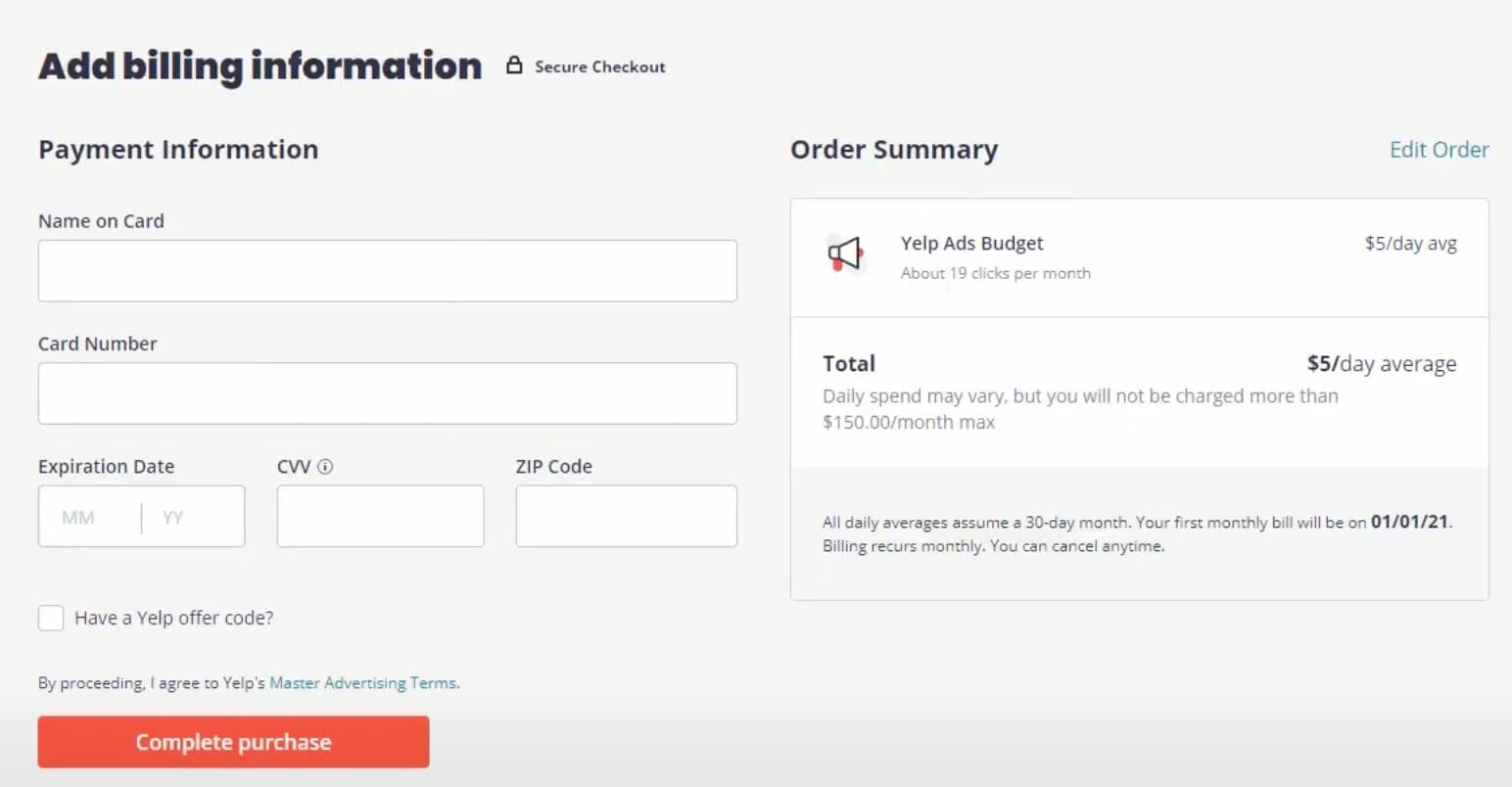
Task: Select the CVV entry box
Action: pyautogui.click(x=380, y=516)
